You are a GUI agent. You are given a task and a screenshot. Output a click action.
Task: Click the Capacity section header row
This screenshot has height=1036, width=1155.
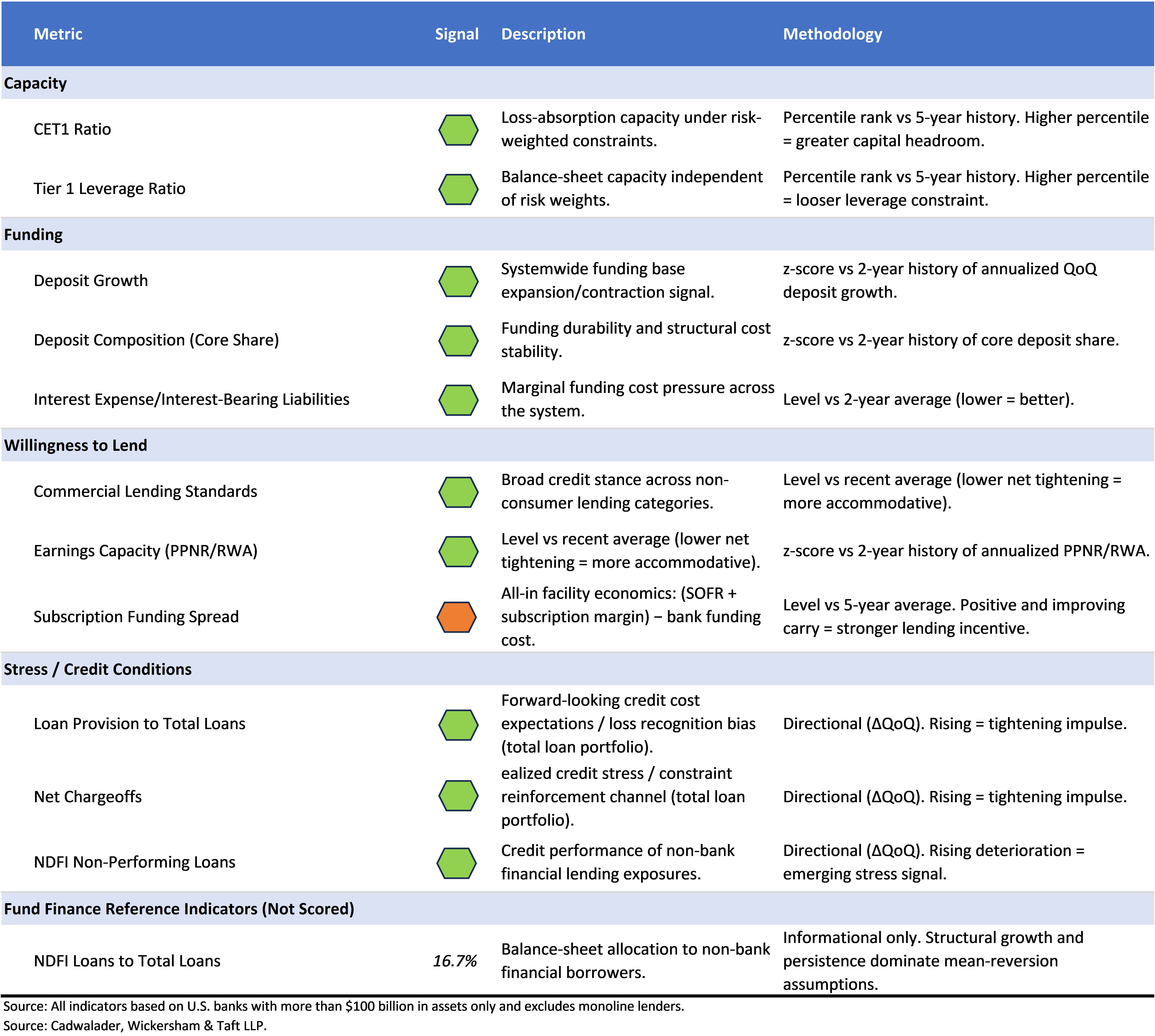[x=35, y=83]
